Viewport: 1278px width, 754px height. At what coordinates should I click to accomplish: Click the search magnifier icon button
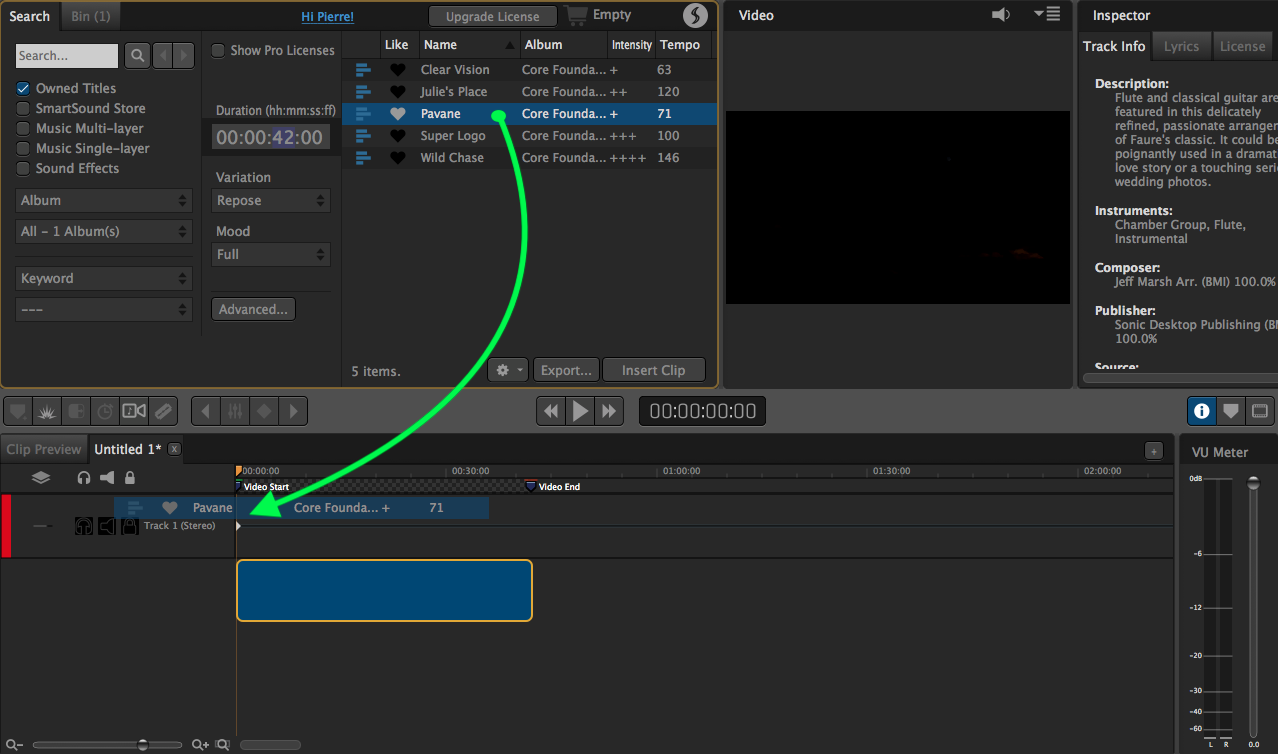[x=137, y=55]
